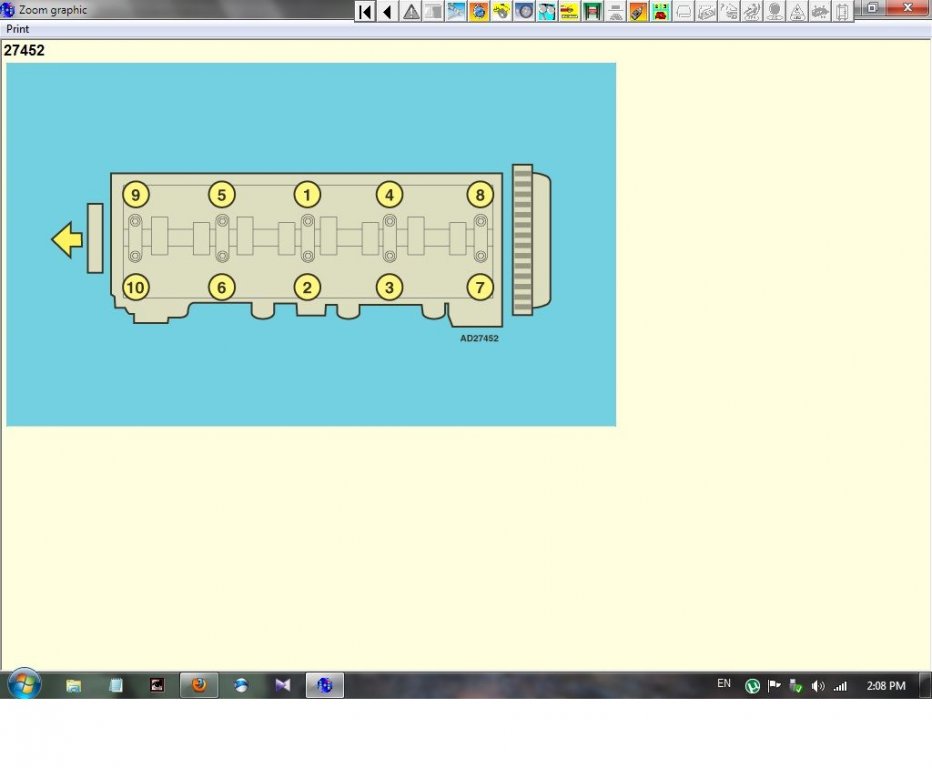
Task: Open Windows Explorer folder from taskbar
Action: click(73, 685)
